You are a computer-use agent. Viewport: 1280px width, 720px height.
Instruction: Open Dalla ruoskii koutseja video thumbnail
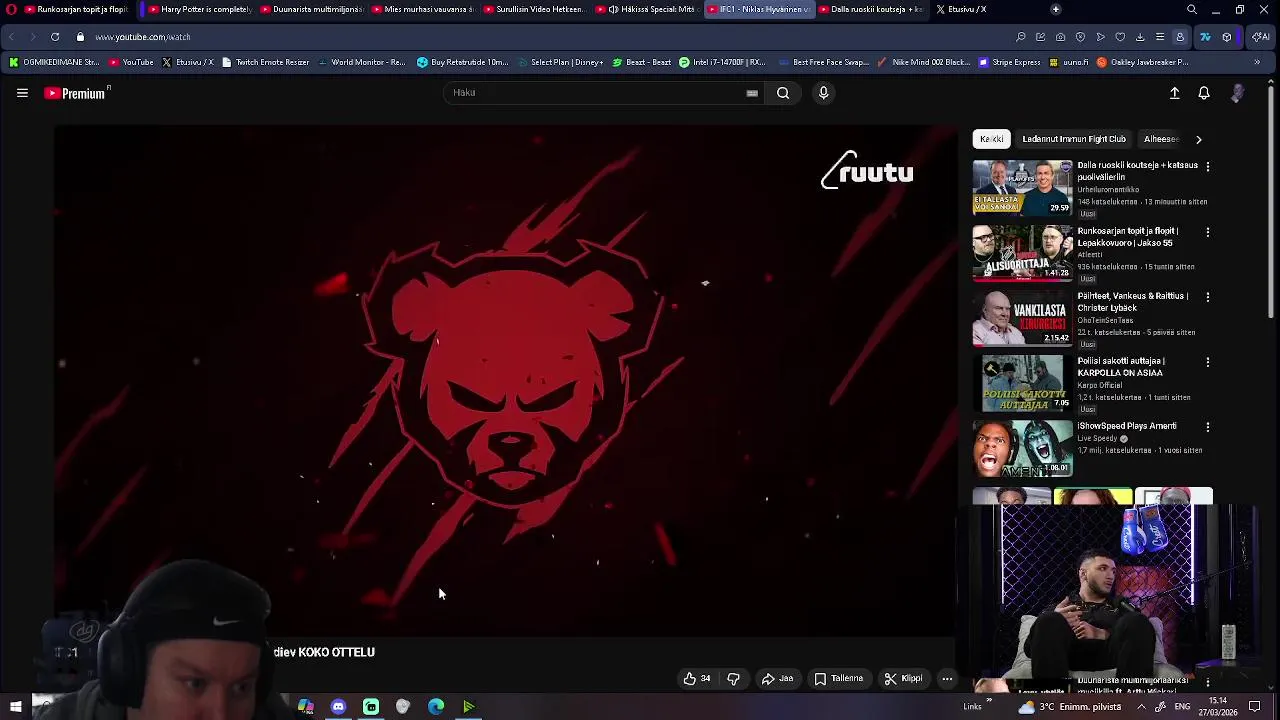click(x=1022, y=187)
